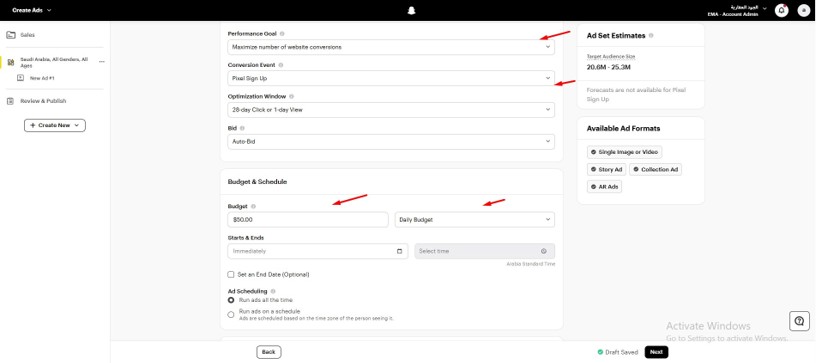Select the Saudi Arabia, All Genders ad set

54,62
